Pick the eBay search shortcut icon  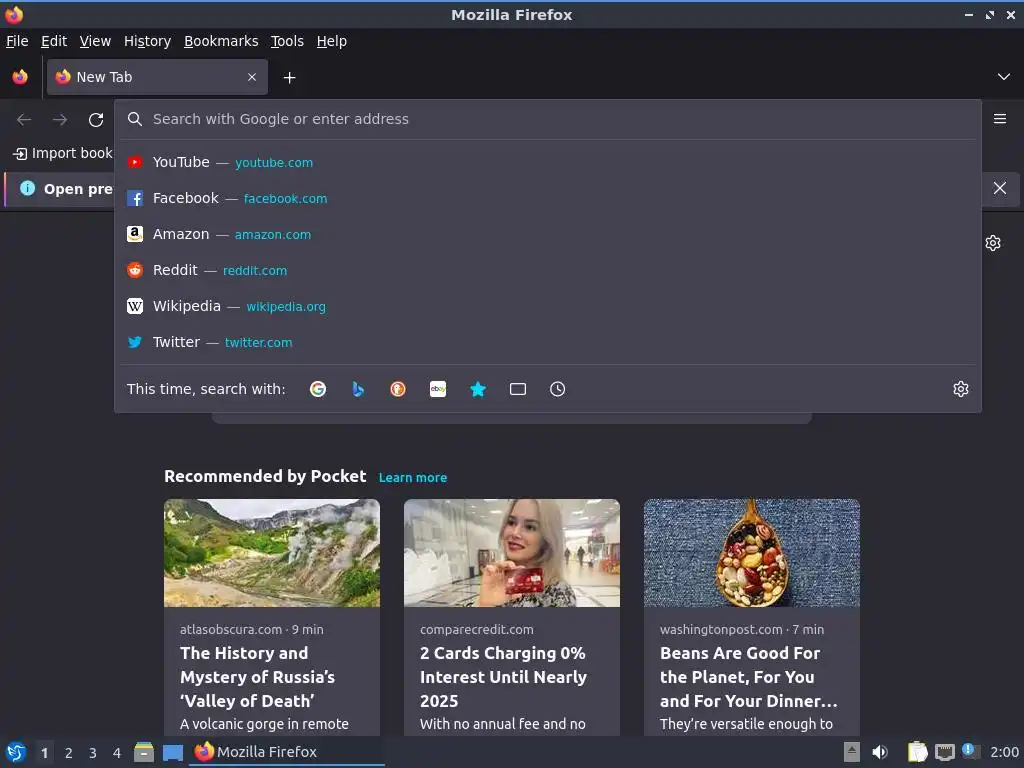438,389
